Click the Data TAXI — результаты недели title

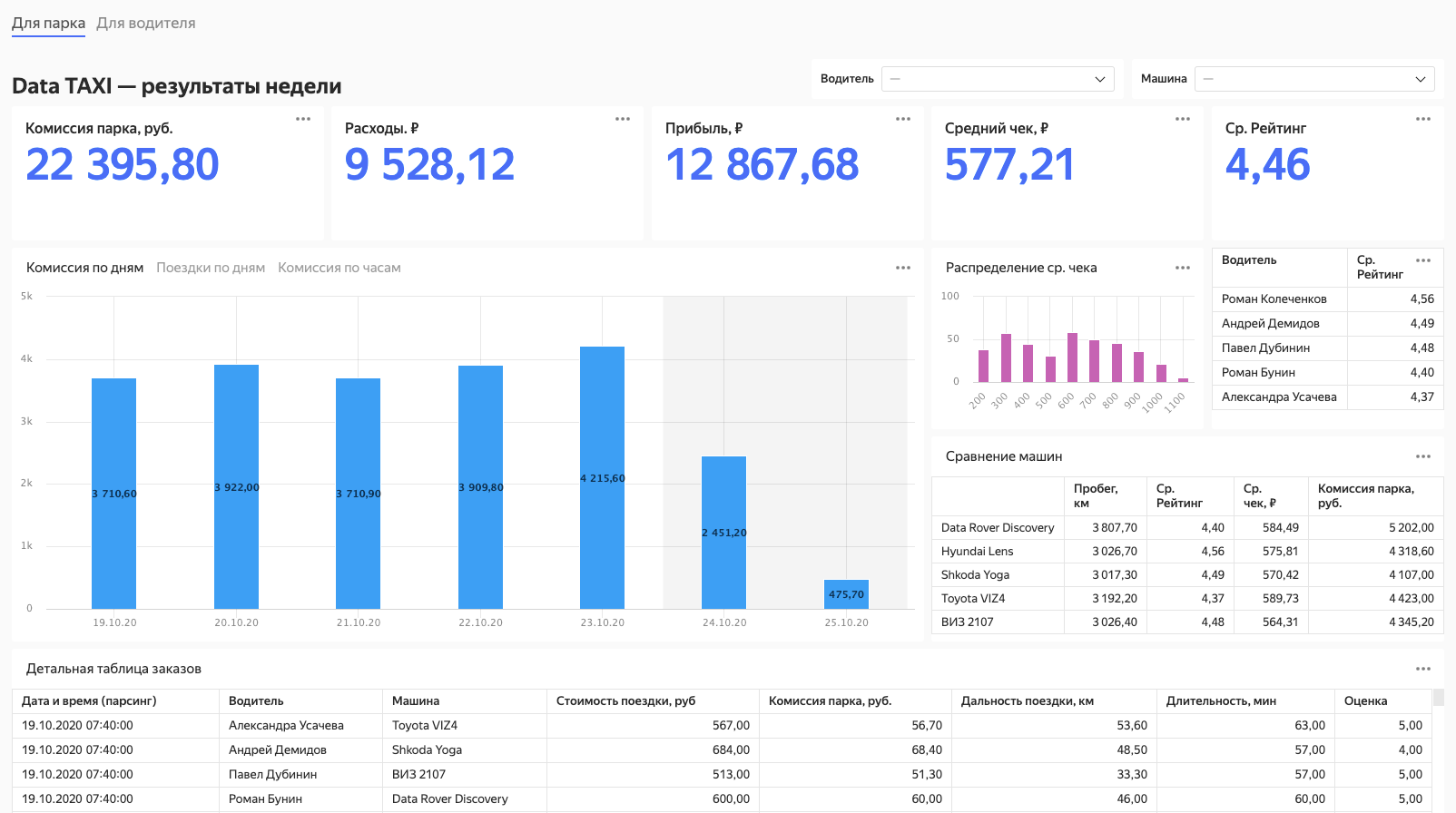(177, 86)
